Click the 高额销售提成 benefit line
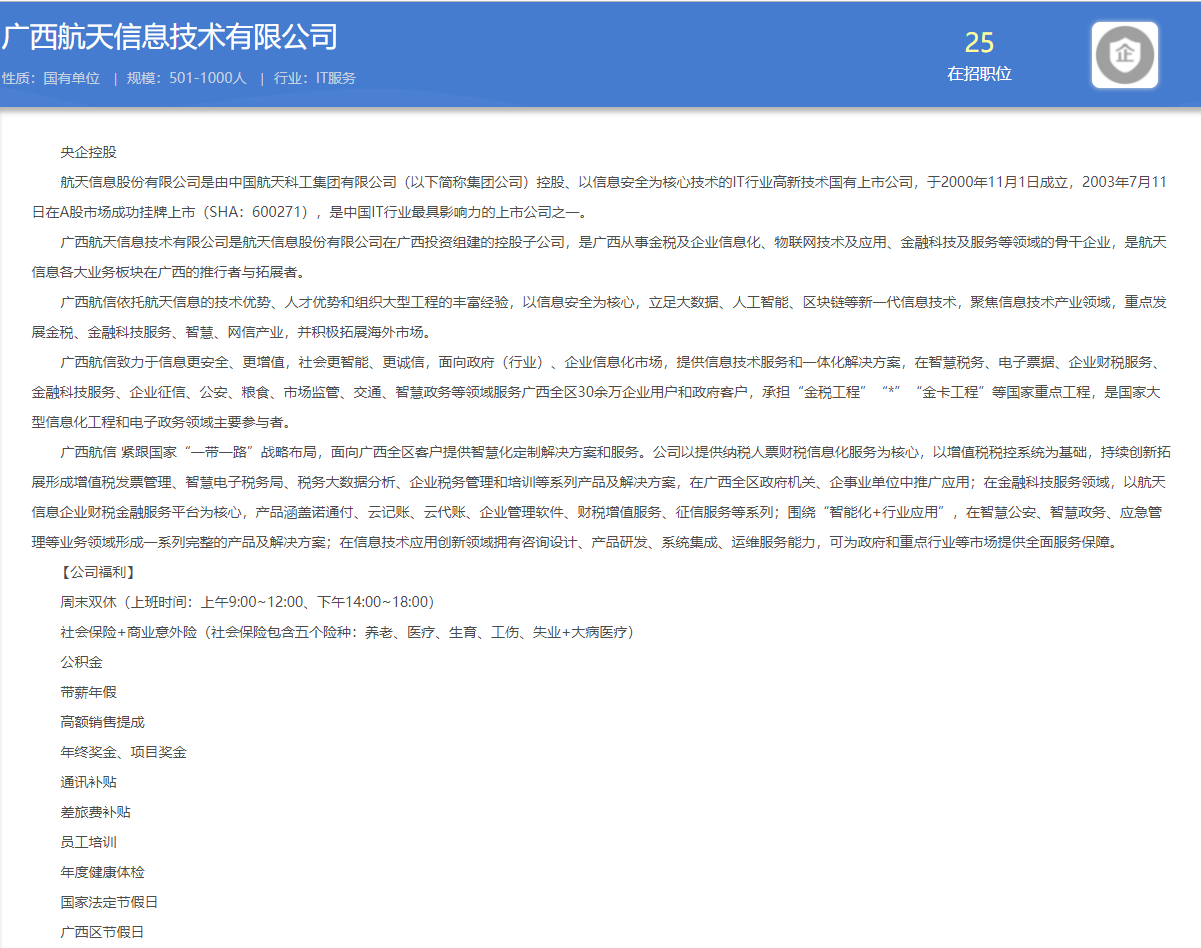 coord(103,722)
